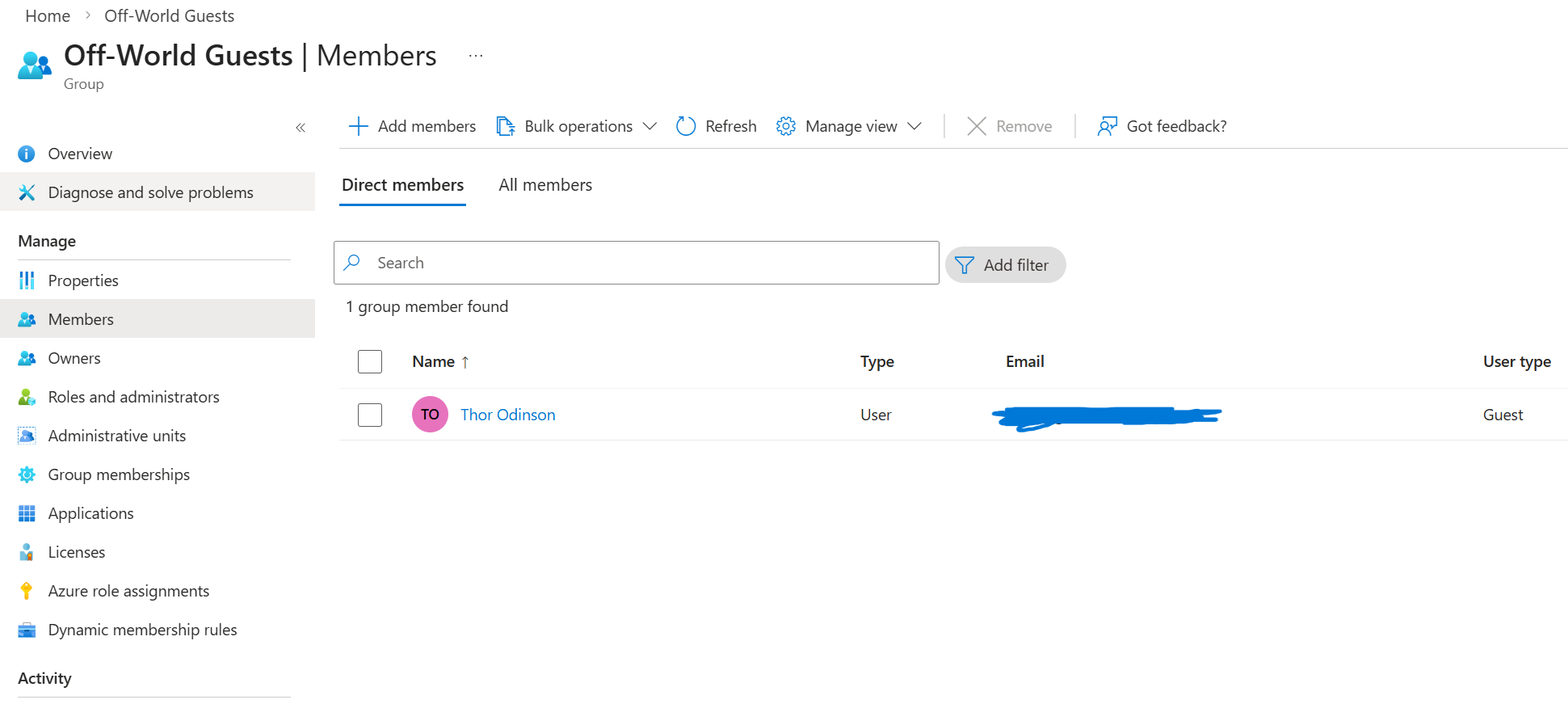The width and height of the screenshot is (1568, 704).
Task: Click the Name sort arrow
Action: click(465, 362)
